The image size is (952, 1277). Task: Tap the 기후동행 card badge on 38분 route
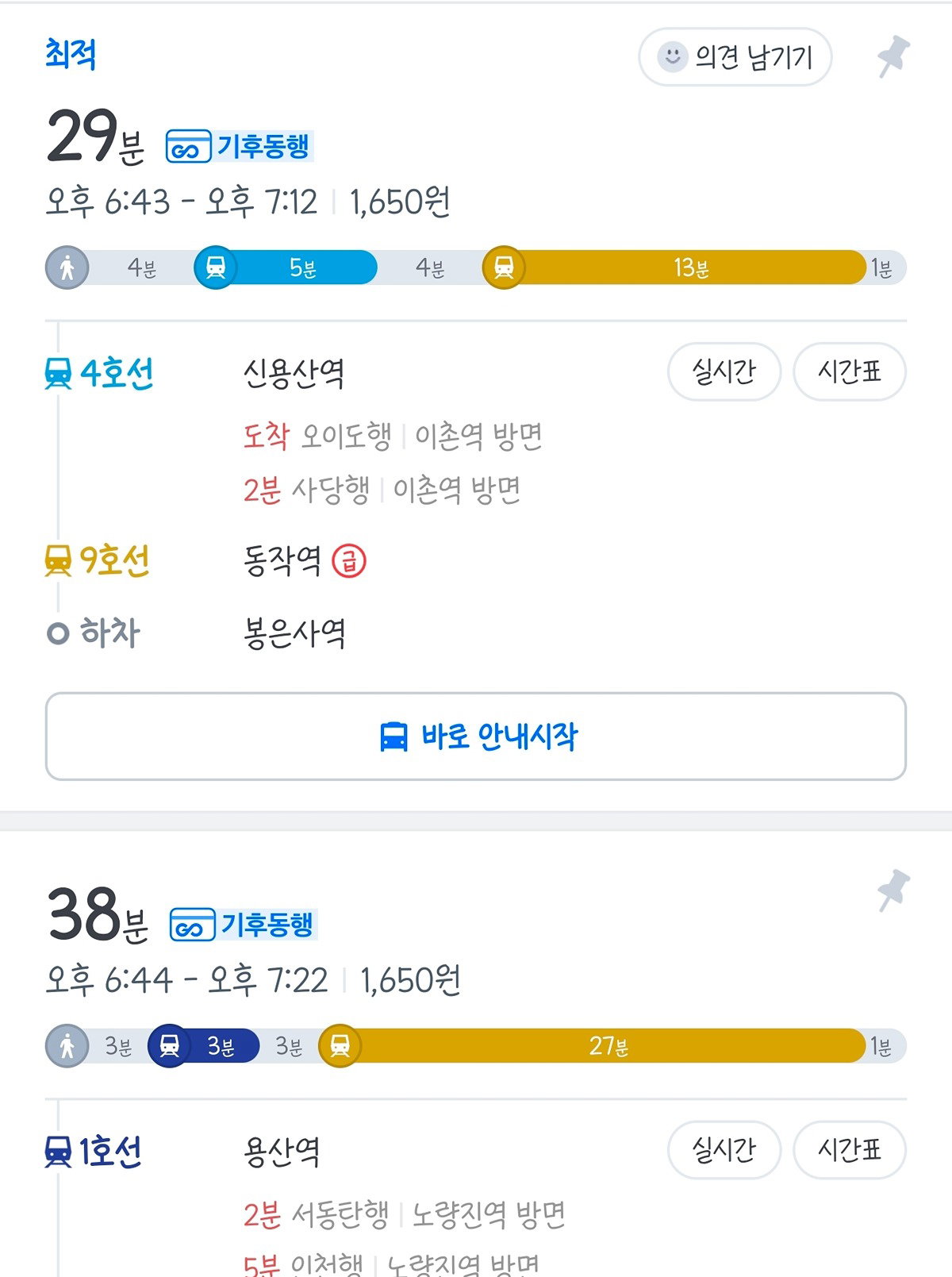(243, 925)
